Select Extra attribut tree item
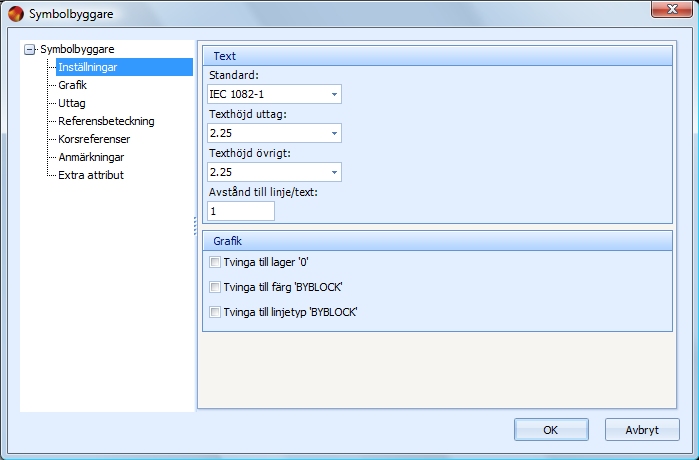Image resolution: width=699 pixels, height=460 pixels. point(91,175)
